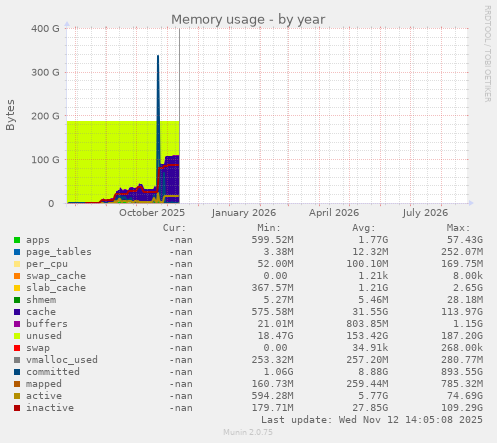Click the 'vmalloc_used' legend label

coord(62,360)
